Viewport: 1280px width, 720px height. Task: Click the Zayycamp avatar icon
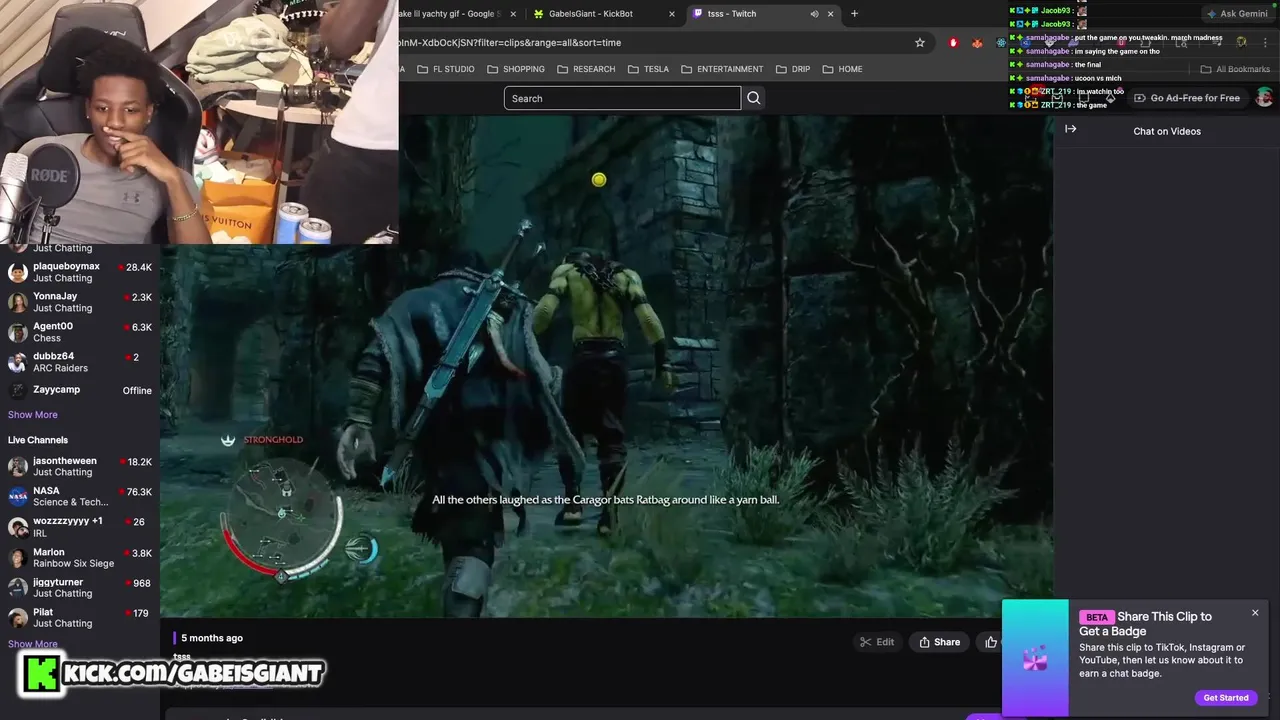(18, 390)
